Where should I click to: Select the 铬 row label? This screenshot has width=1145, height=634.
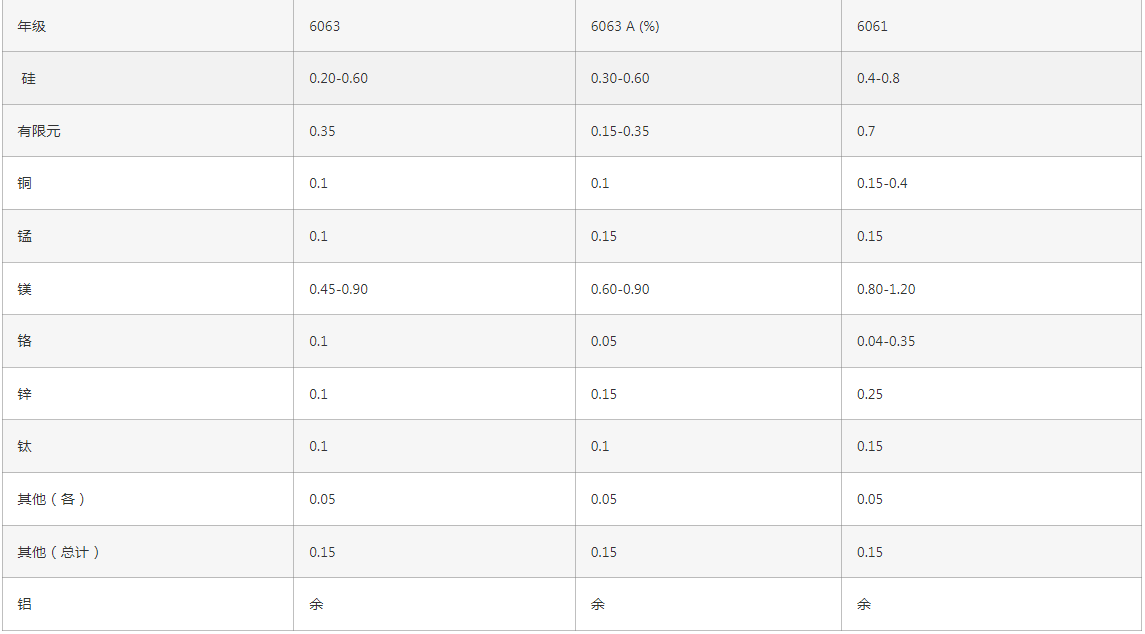point(25,341)
